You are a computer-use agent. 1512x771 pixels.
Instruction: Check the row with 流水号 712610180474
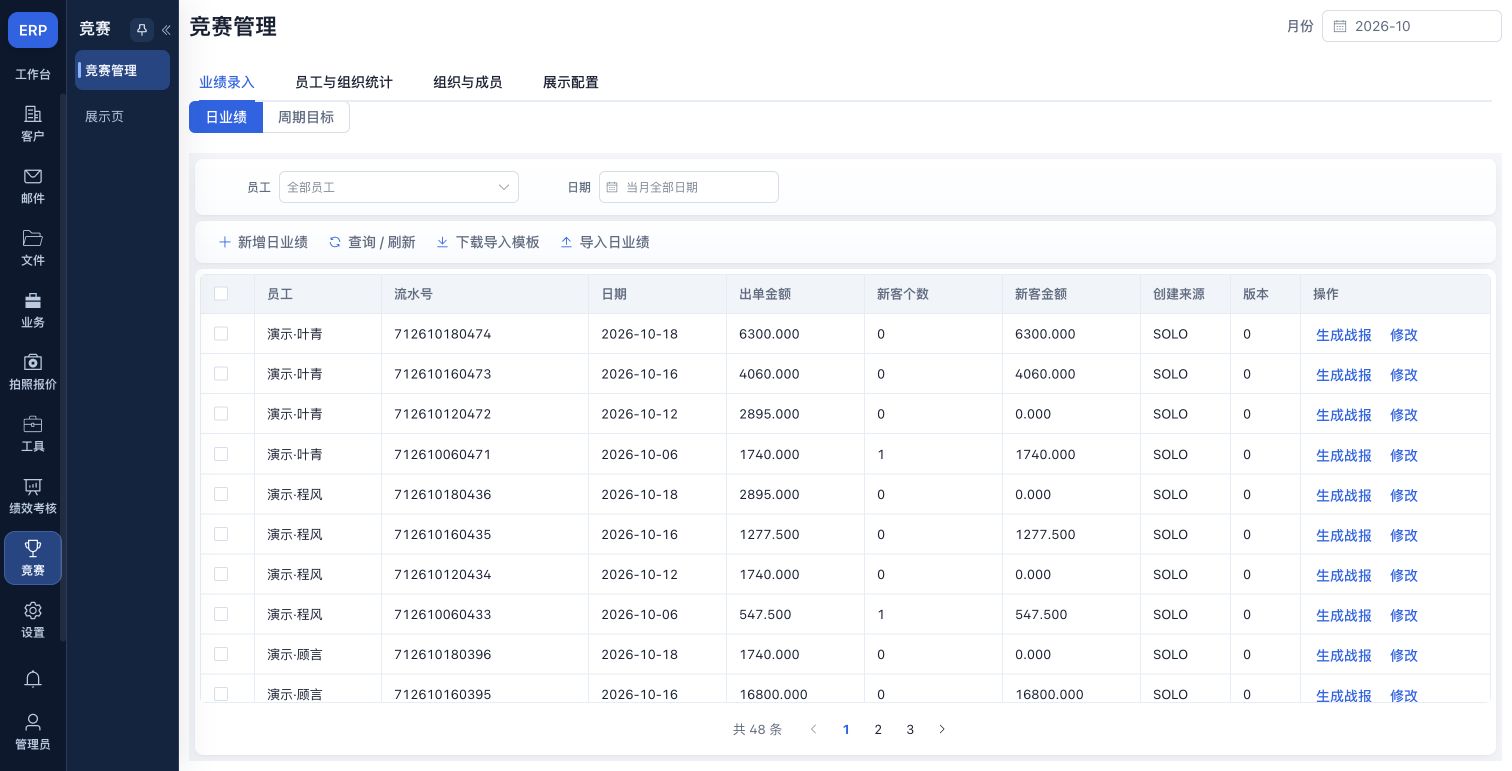221,334
